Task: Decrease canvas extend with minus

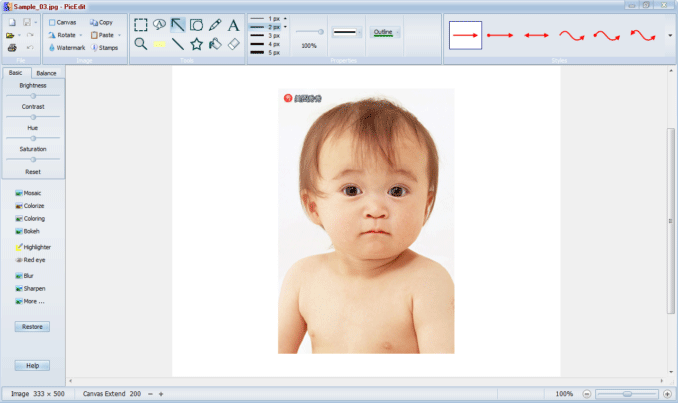Action: (x=150, y=394)
